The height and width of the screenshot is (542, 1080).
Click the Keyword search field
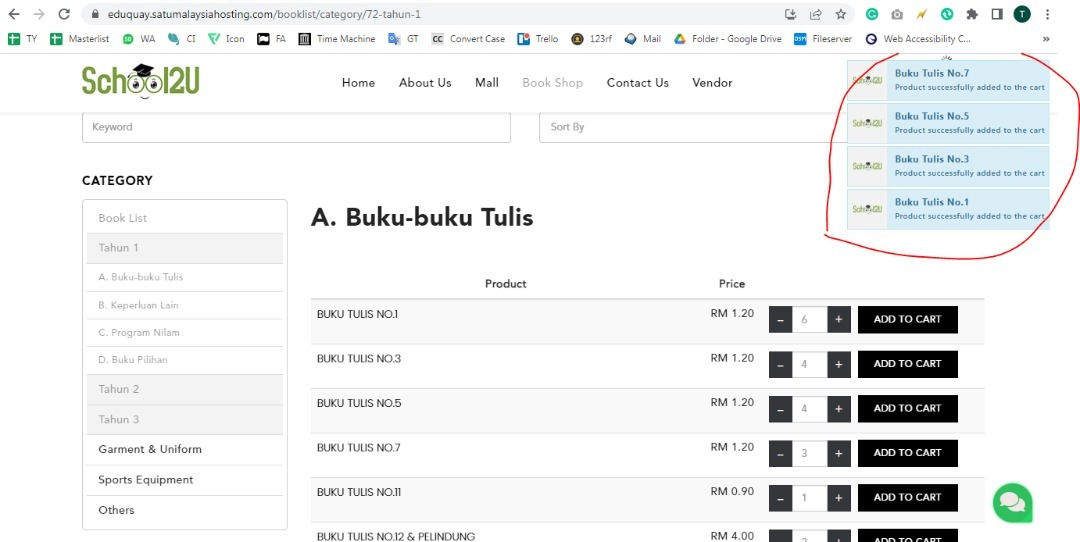coord(296,127)
